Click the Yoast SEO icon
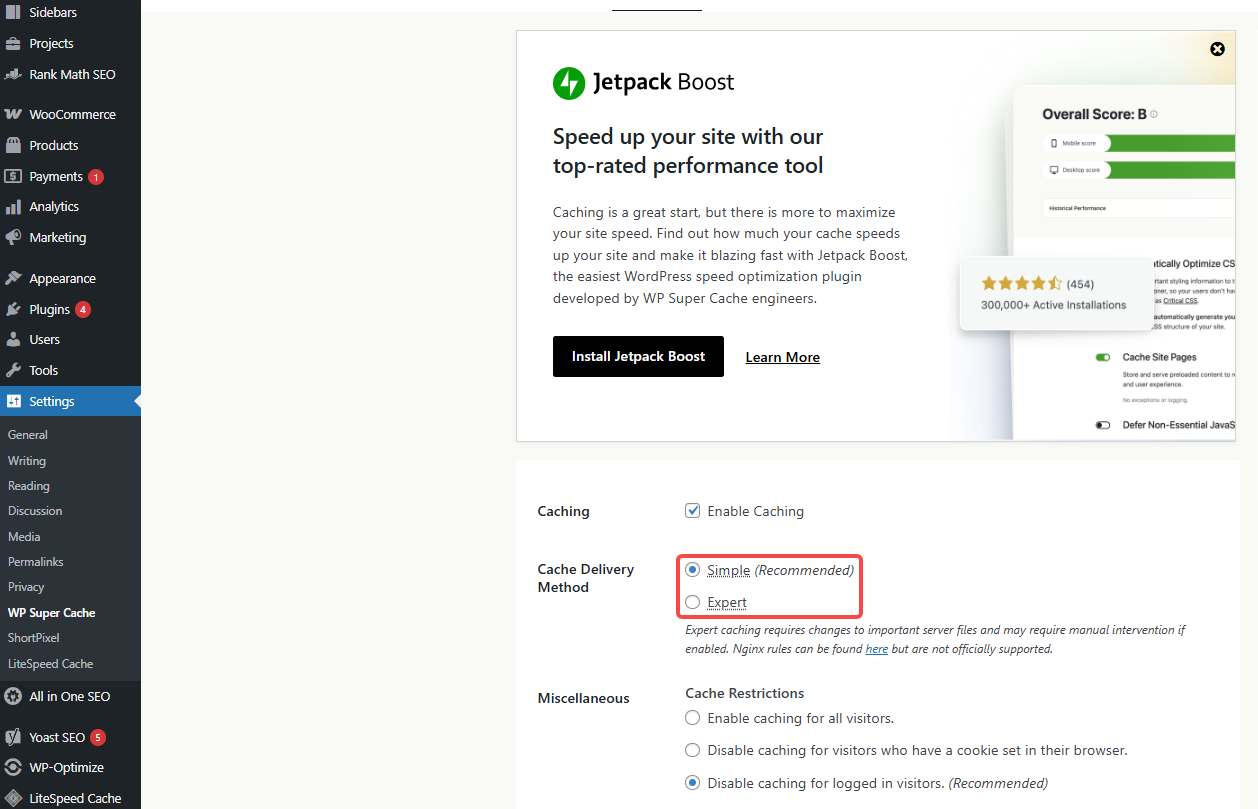Image resolution: width=1258 pixels, height=809 pixels. coord(13,737)
